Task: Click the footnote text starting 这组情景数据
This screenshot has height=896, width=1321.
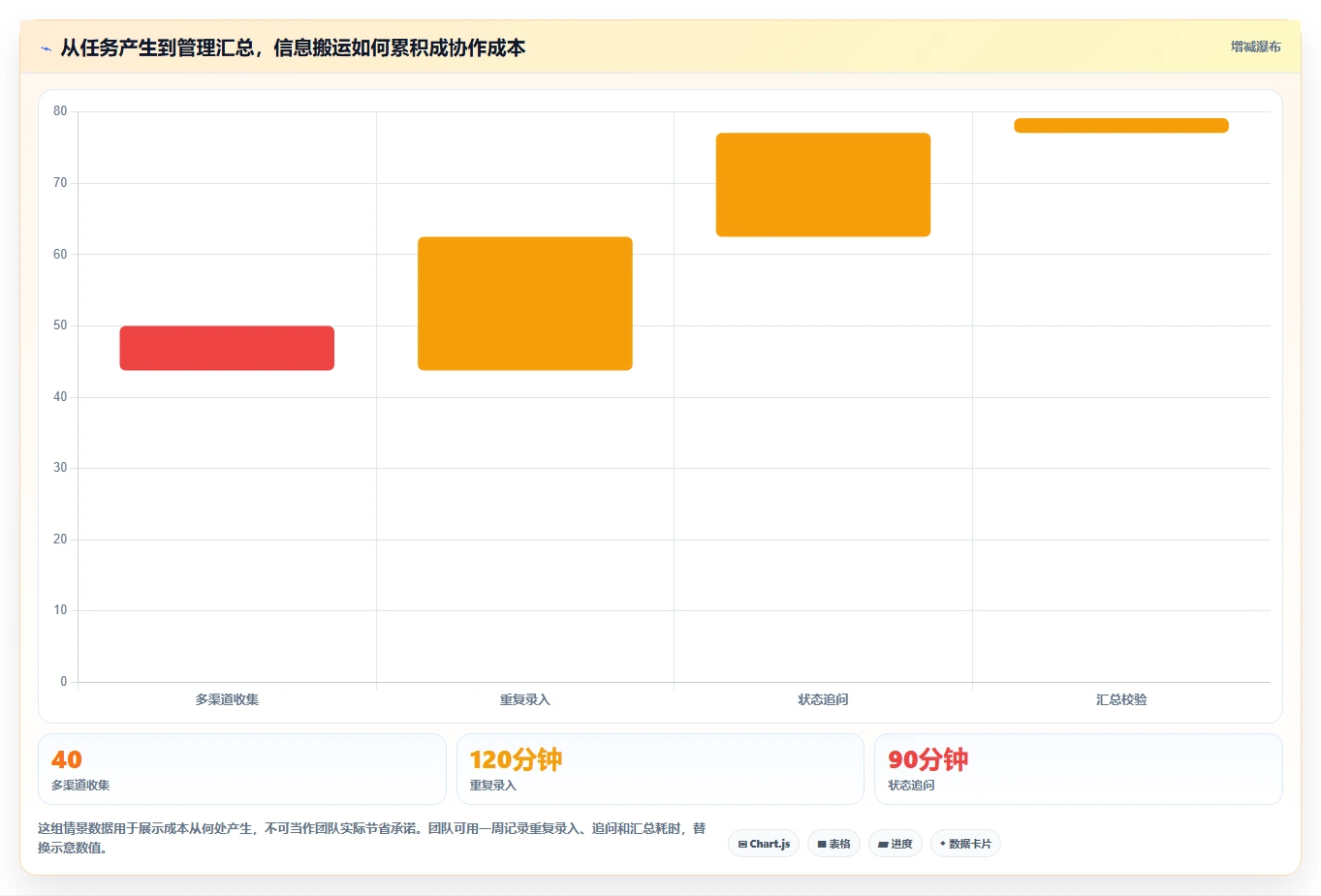Action: point(372,838)
